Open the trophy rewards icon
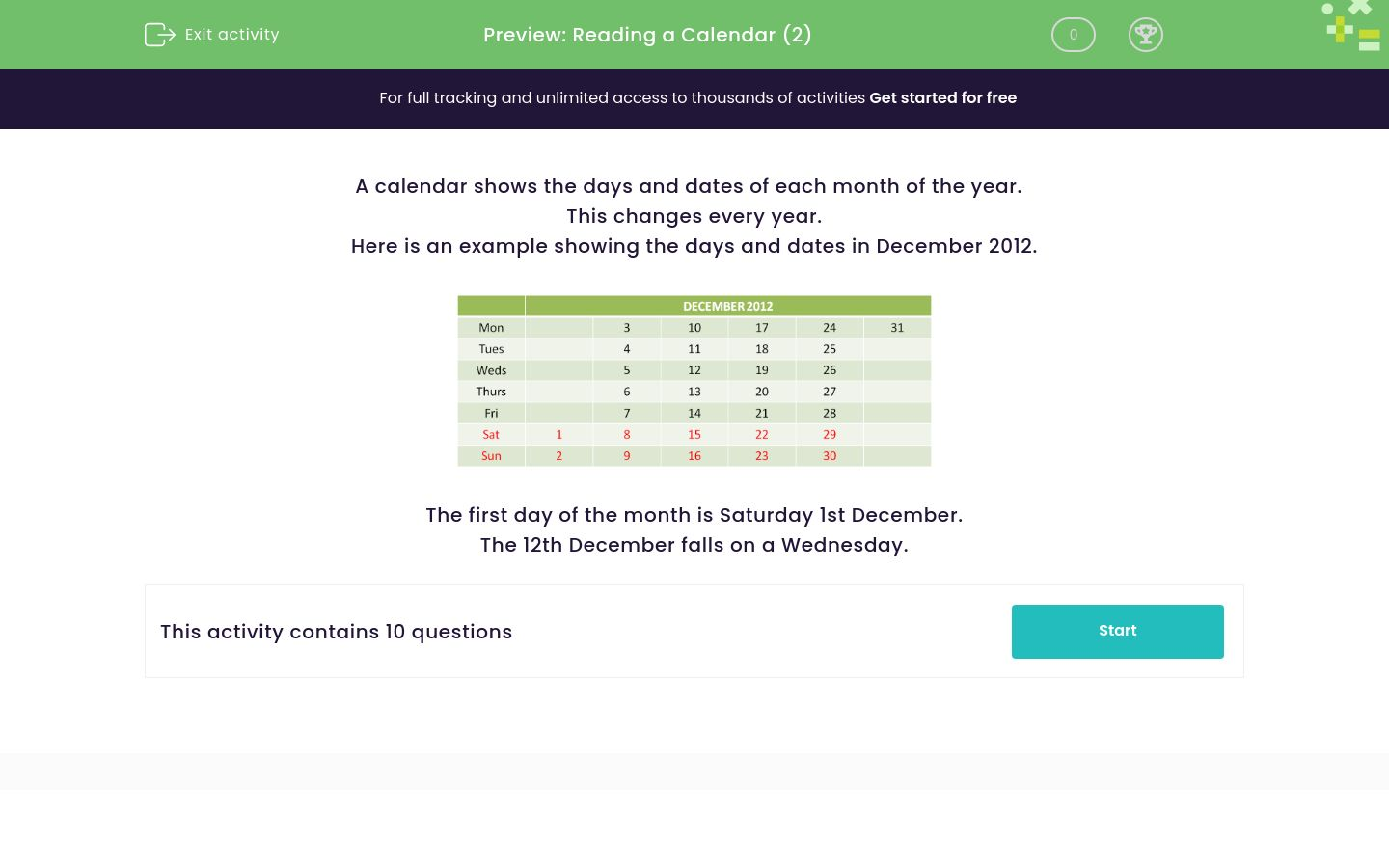This screenshot has height=868, width=1389. (1146, 35)
